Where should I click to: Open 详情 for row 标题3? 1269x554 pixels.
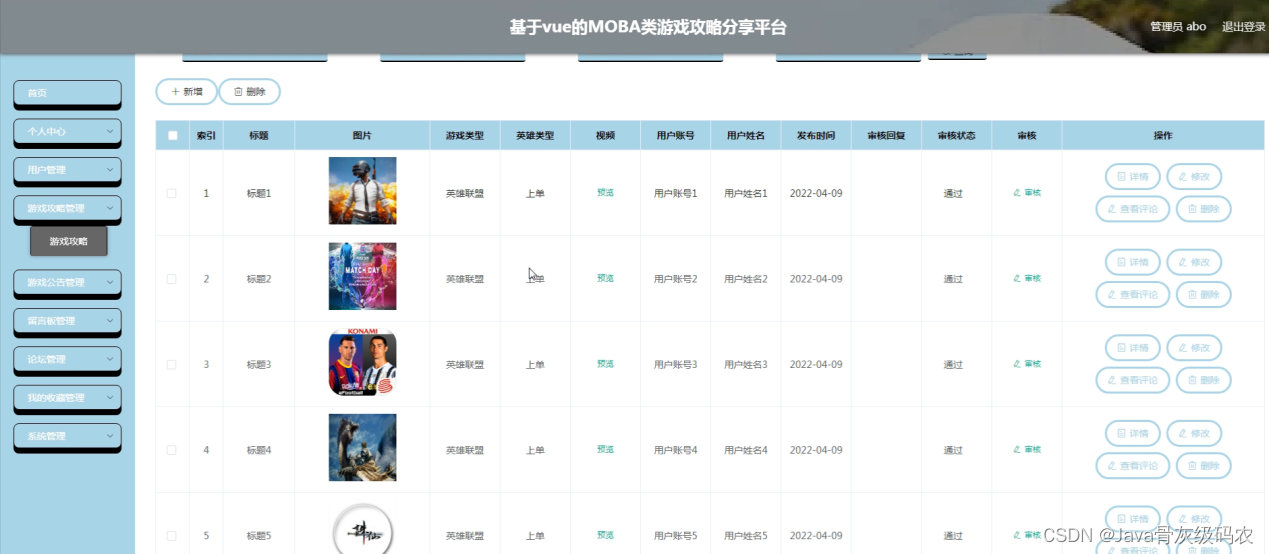[1132, 348]
